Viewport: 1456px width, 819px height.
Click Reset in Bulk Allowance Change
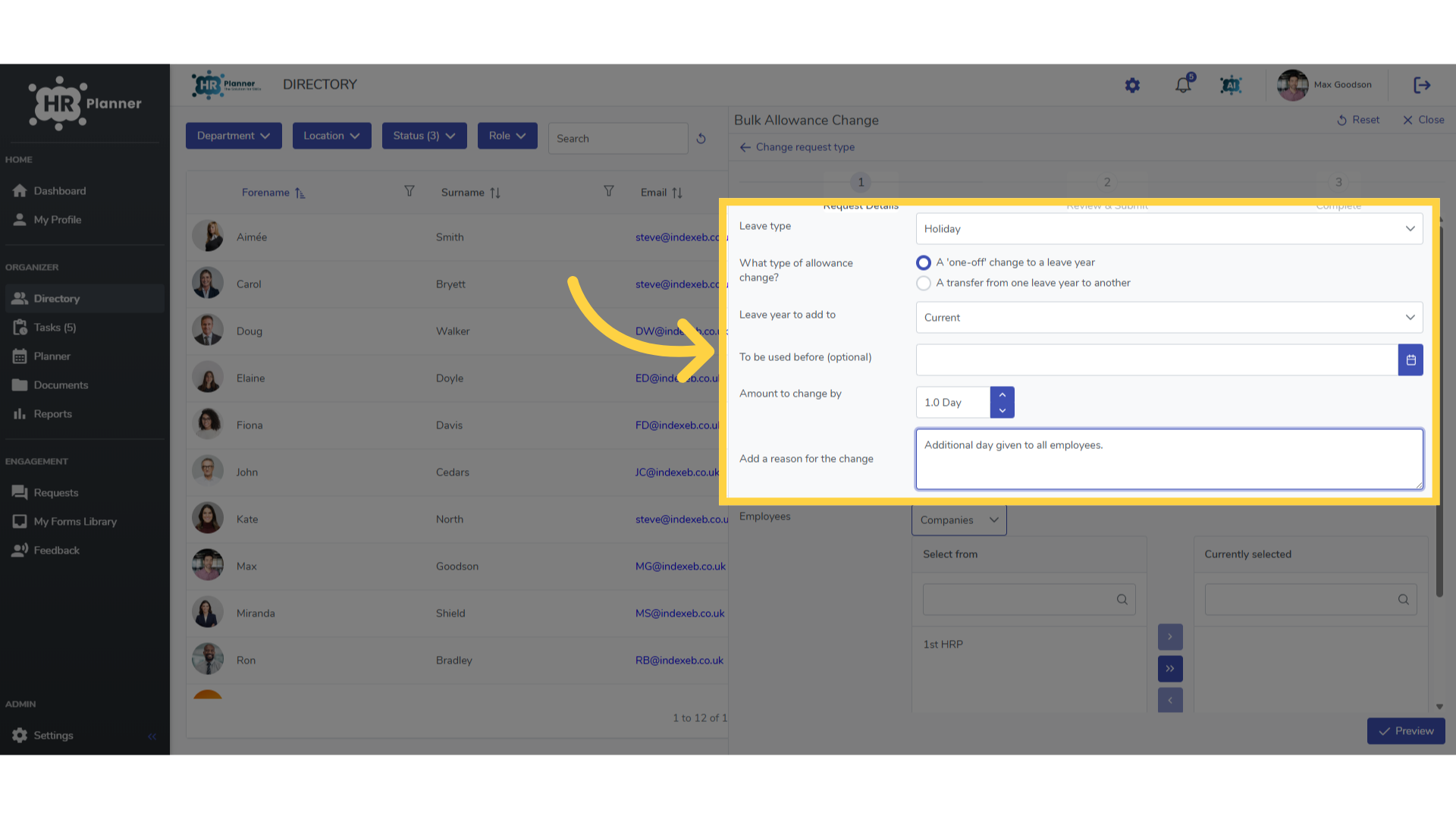pyautogui.click(x=1358, y=120)
